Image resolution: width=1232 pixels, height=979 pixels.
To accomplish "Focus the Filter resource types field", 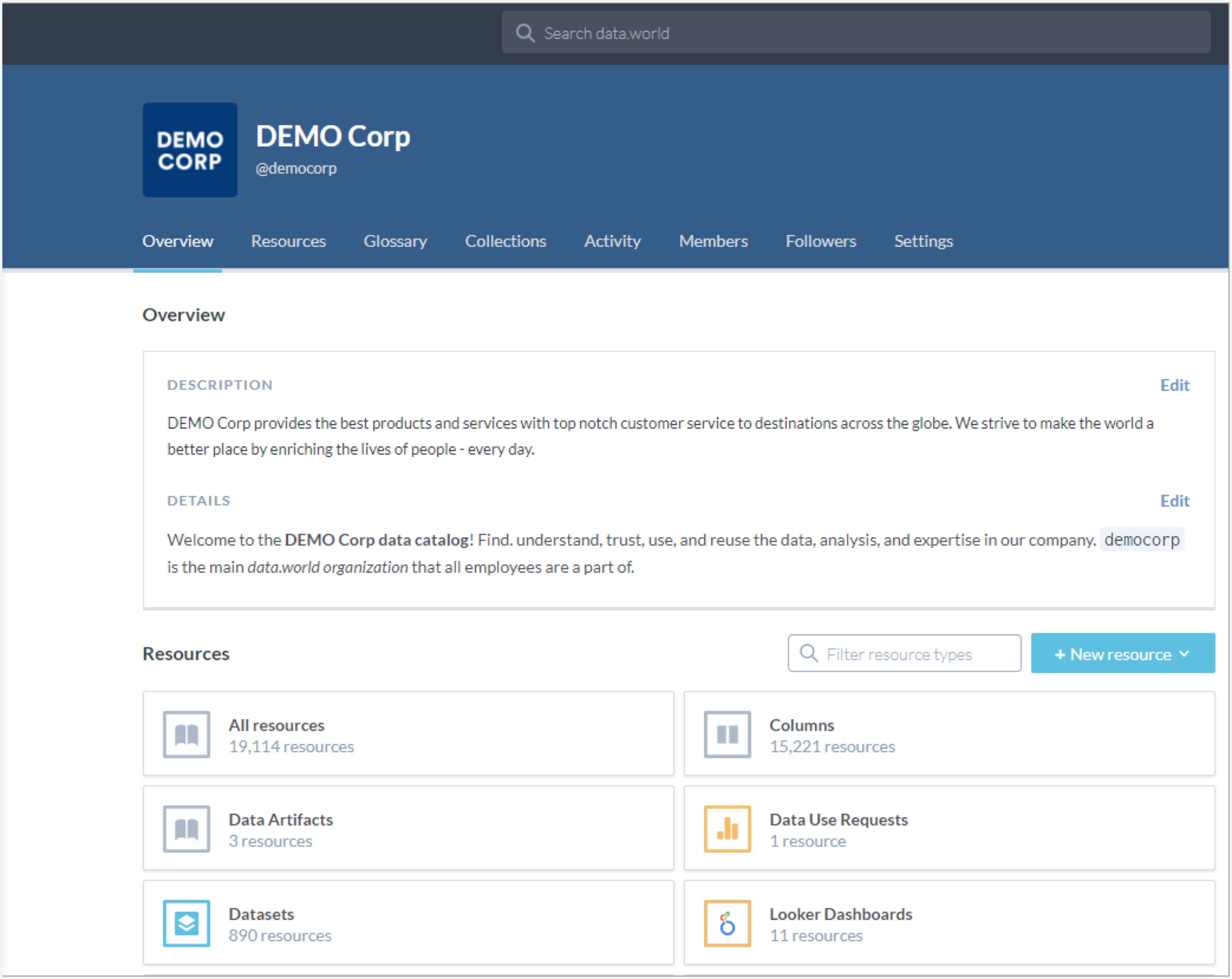I will [x=904, y=653].
